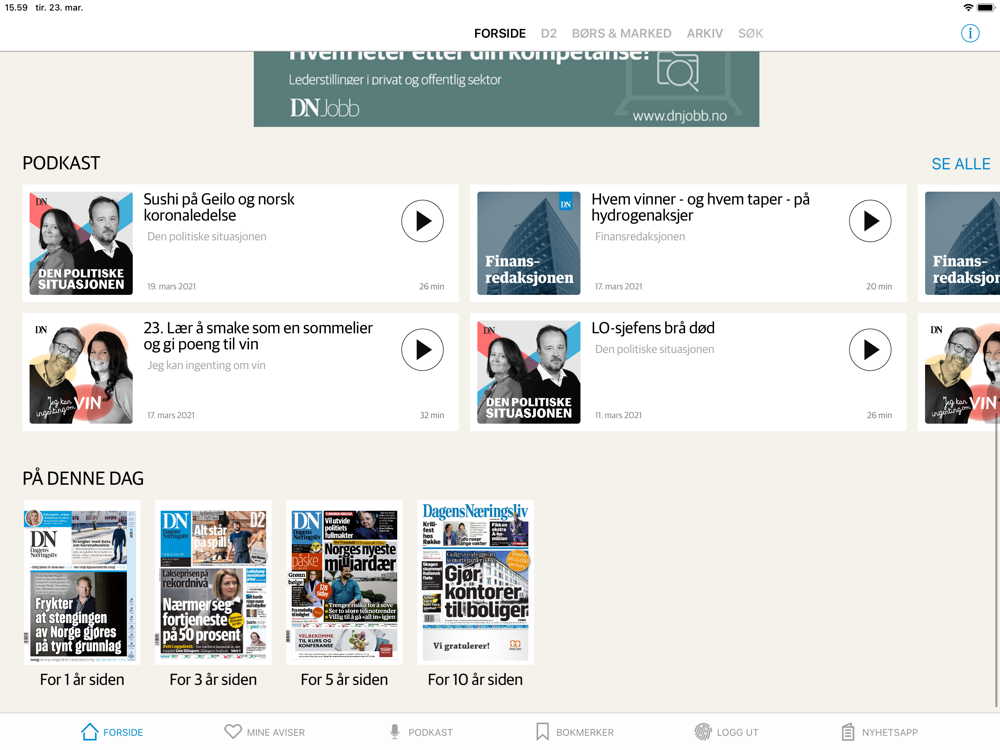Open Den politiske situasjonen cover for LO-sjefens episode
The height and width of the screenshot is (750, 1000).
(x=529, y=372)
